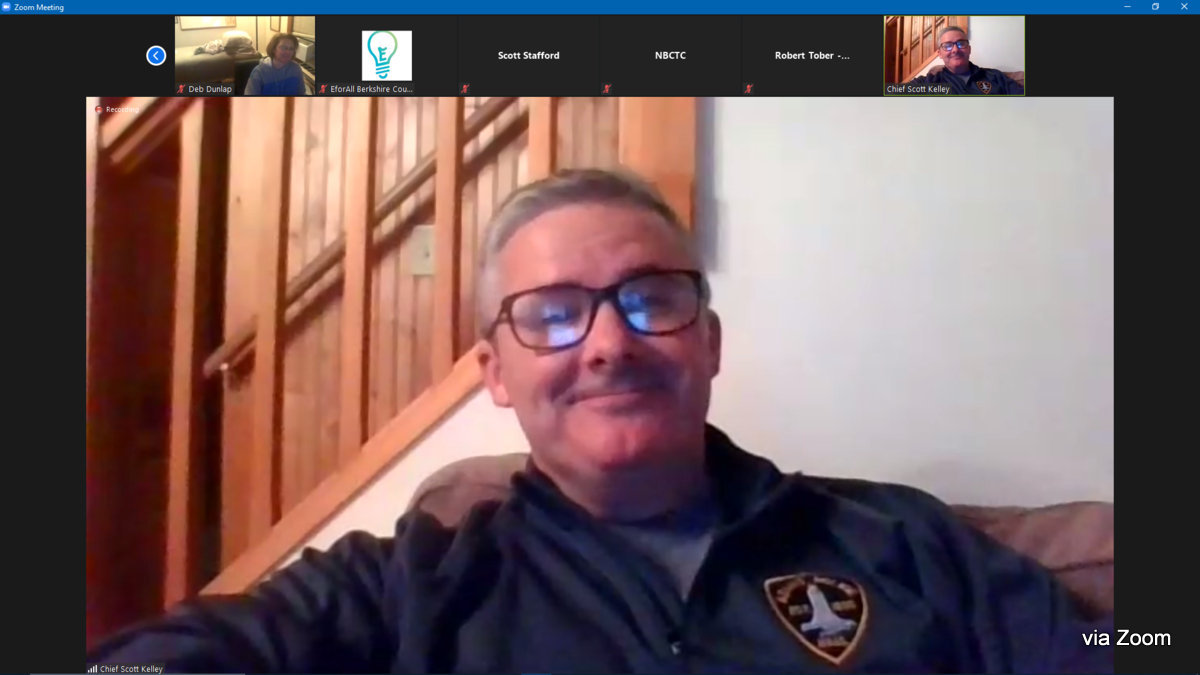Click the network signal strength bars icon

(x=92, y=669)
